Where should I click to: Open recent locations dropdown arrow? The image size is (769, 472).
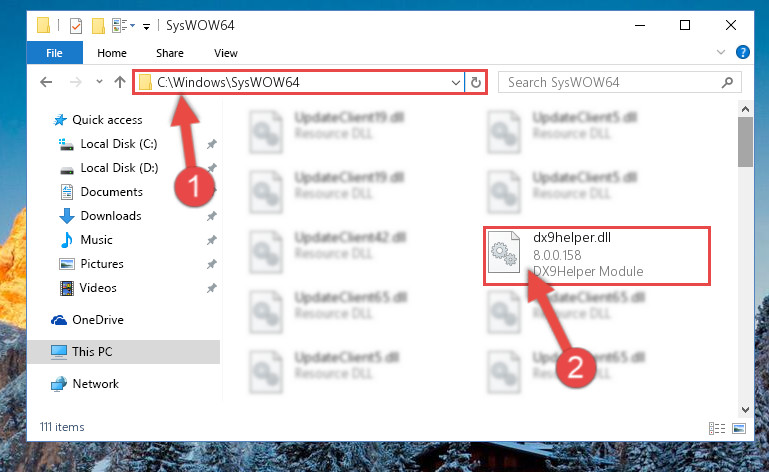99,81
